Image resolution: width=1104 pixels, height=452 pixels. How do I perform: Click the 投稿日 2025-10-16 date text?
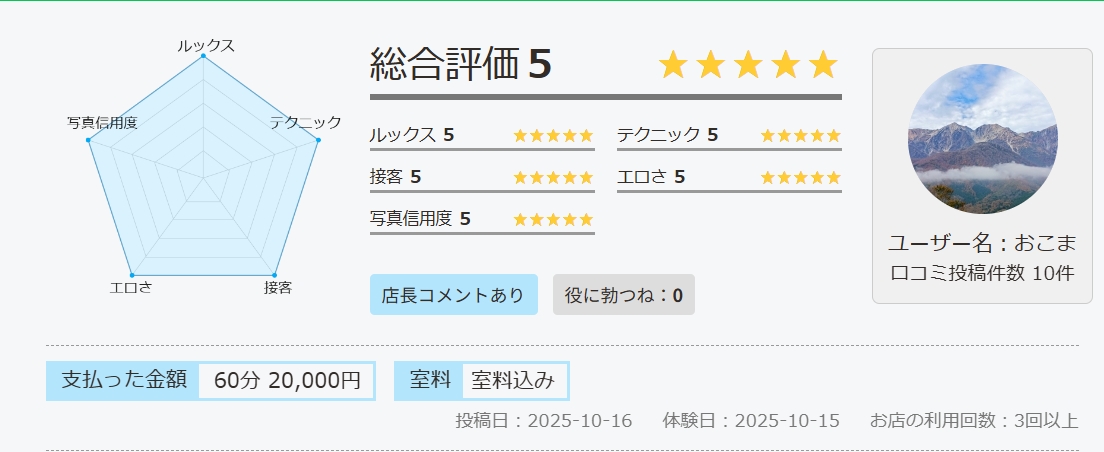tap(544, 421)
